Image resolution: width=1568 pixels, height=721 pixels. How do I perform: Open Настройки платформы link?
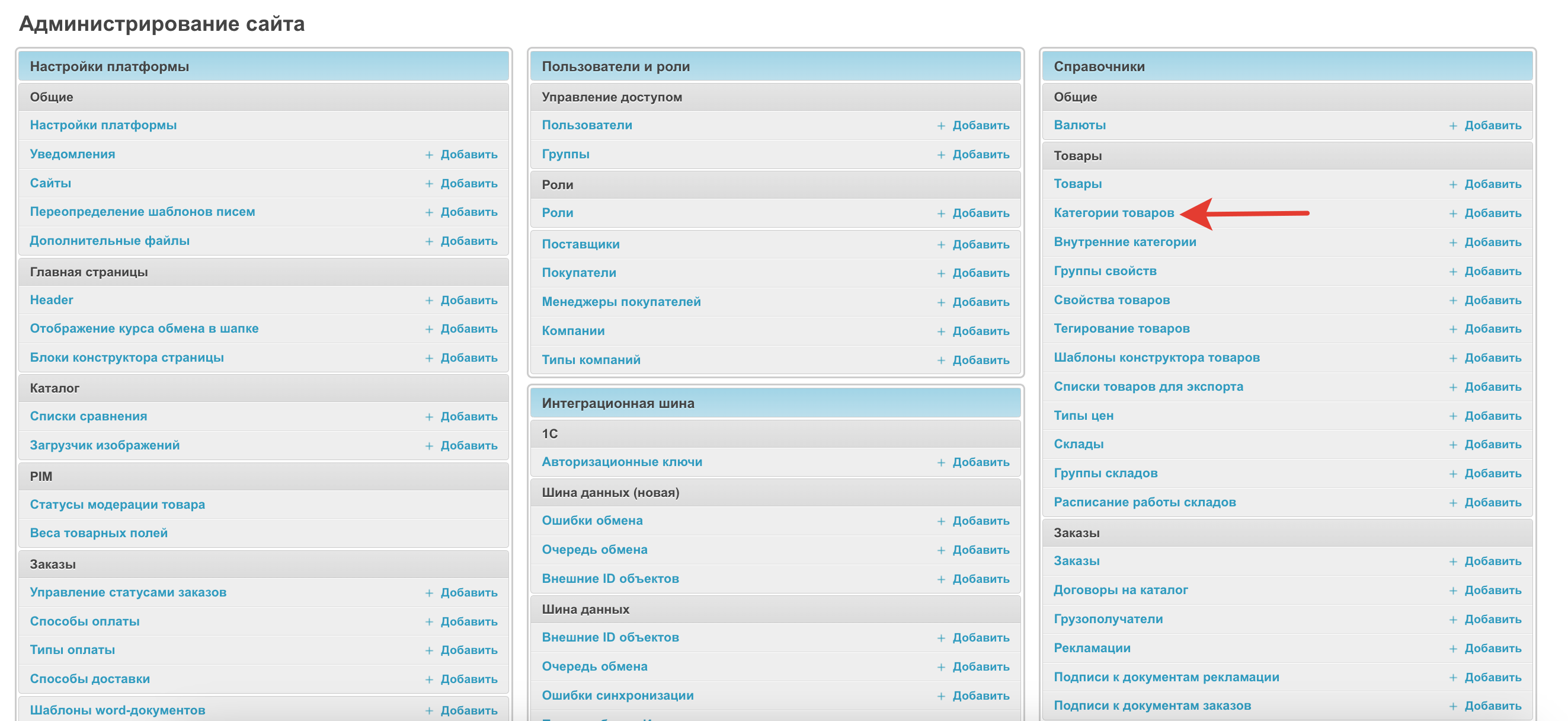pos(103,125)
